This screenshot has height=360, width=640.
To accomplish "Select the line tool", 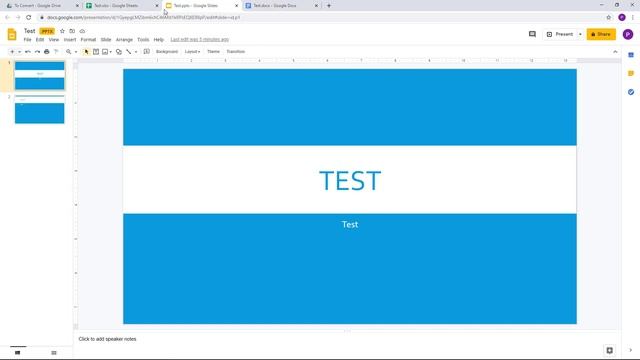I will [x=129, y=52].
